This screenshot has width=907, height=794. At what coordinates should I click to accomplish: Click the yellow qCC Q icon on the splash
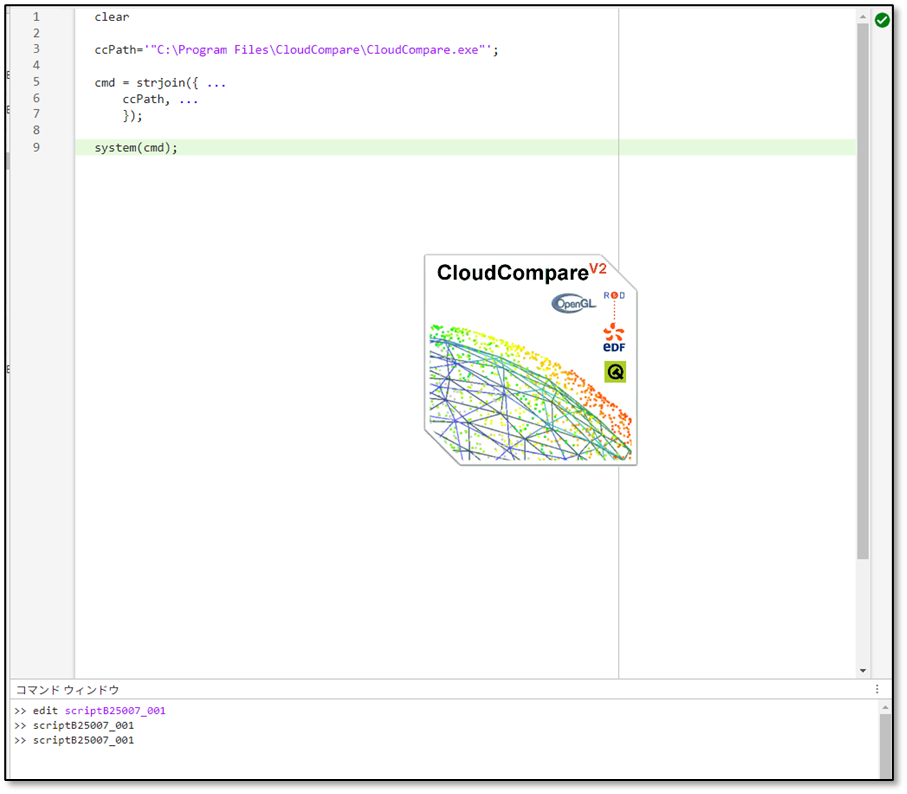click(x=614, y=371)
